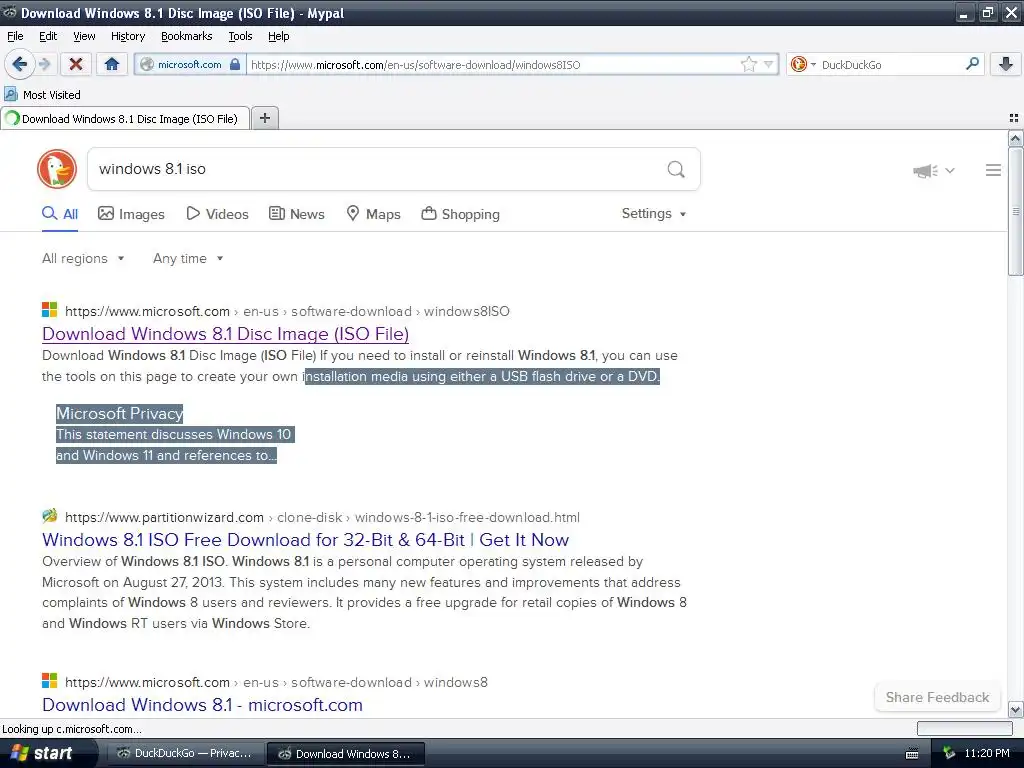This screenshot has height=768, width=1024.
Task: Open the DuckDuckGo search engine selector
Action: click(x=803, y=64)
